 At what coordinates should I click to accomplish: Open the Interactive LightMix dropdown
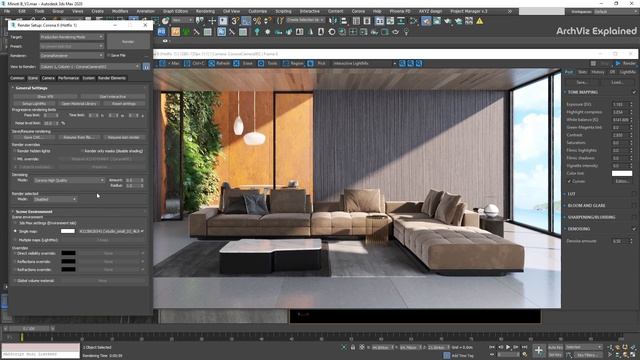pyautogui.click(x=364, y=63)
